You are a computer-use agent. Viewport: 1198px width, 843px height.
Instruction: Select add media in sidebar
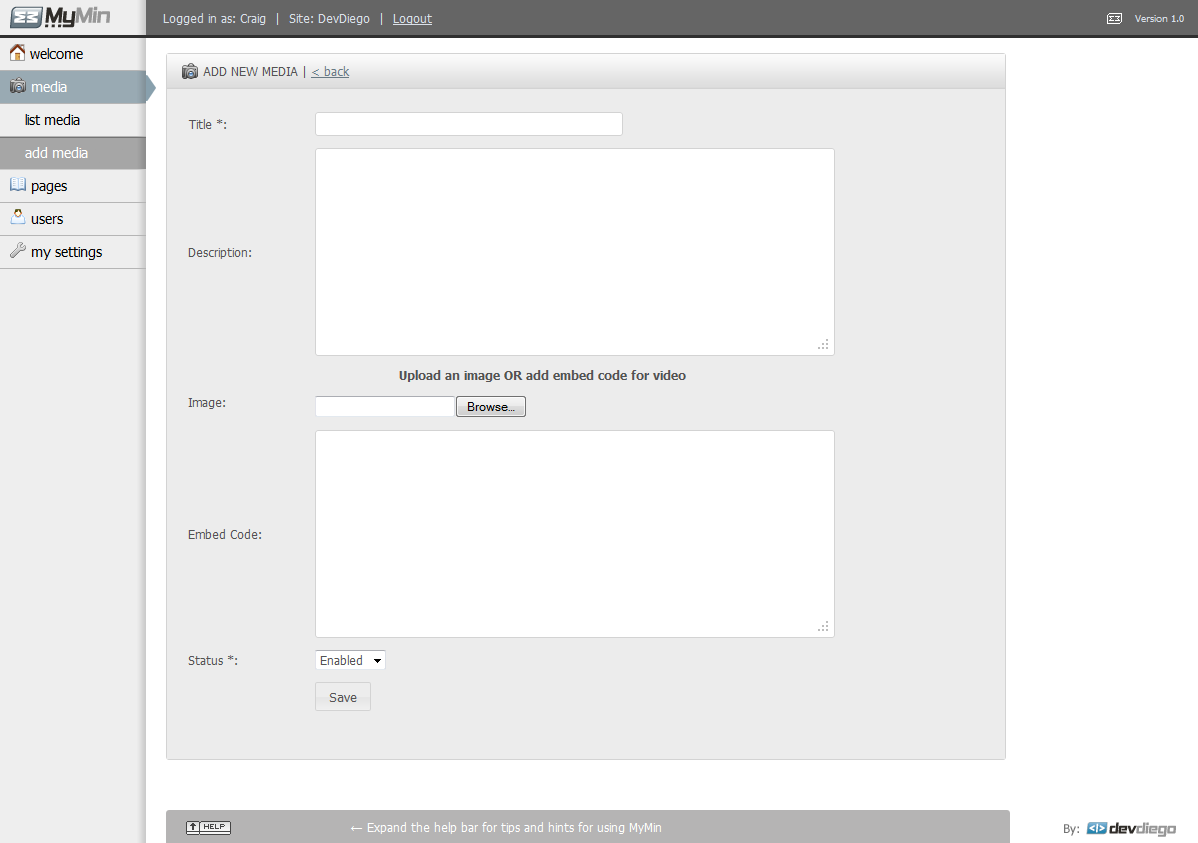point(56,153)
